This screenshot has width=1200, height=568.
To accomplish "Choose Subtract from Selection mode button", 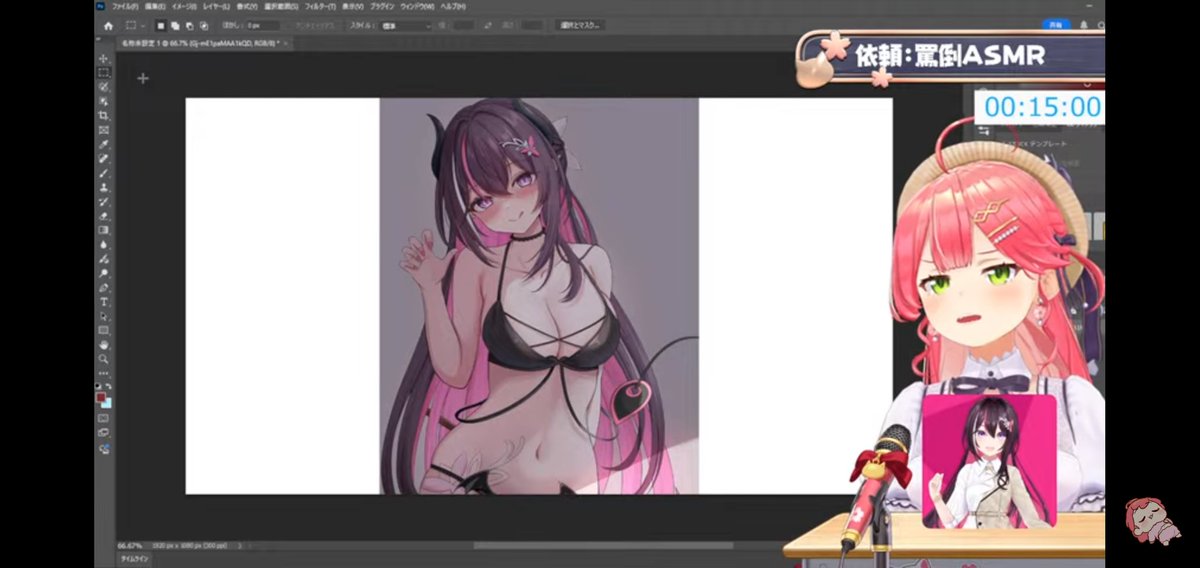I will coord(189,26).
